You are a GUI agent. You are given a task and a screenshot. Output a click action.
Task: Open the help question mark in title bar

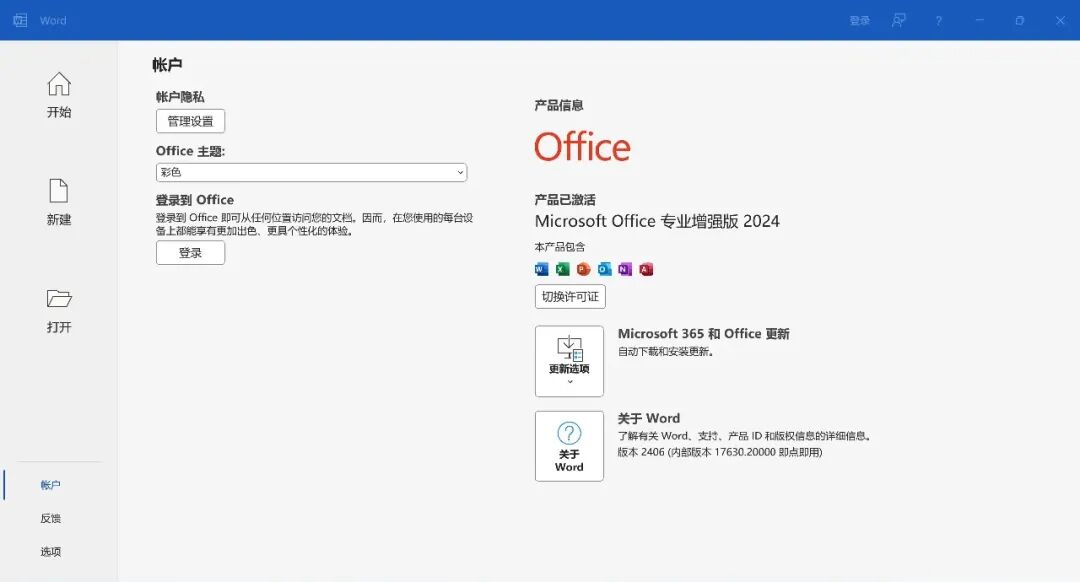938,21
